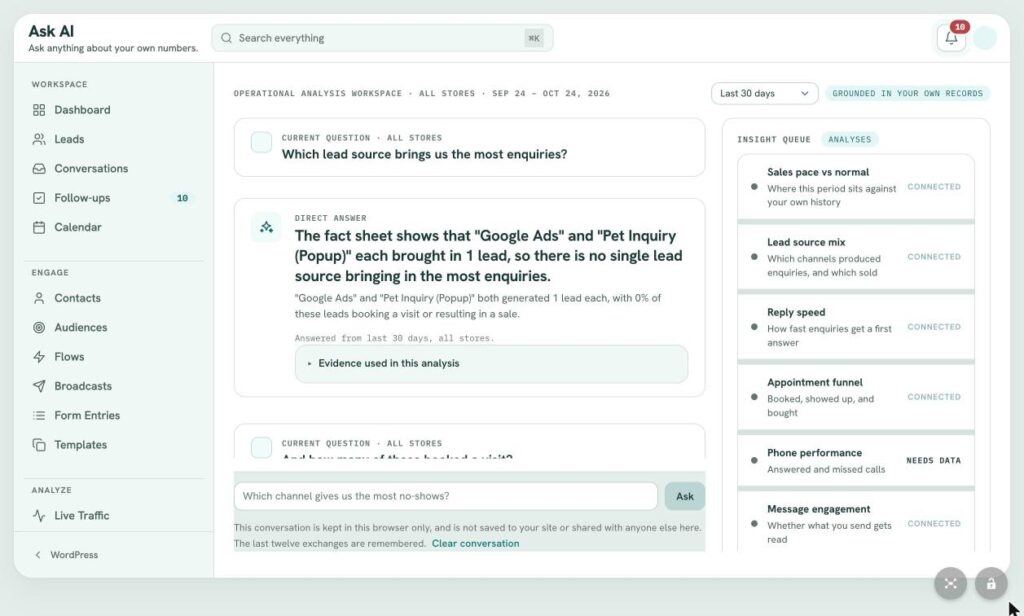
Task: Return to WordPress link
Action: 74,555
